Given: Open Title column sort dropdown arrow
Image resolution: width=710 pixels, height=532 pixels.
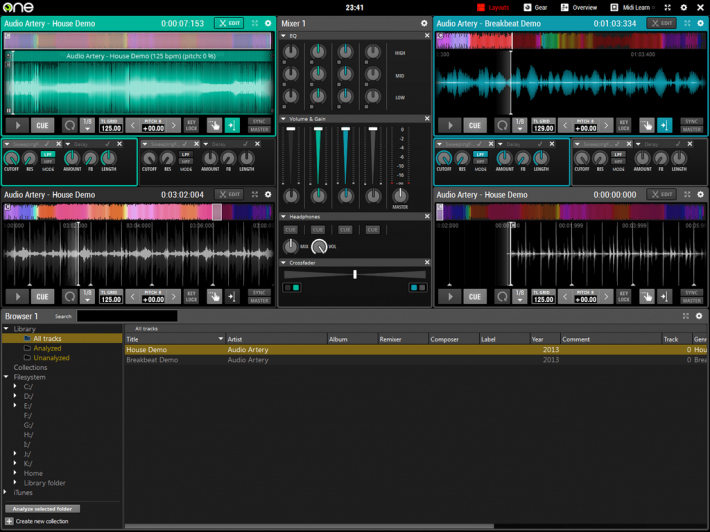Looking at the screenshot, I should pyautogui.click(x=221, y=339).
